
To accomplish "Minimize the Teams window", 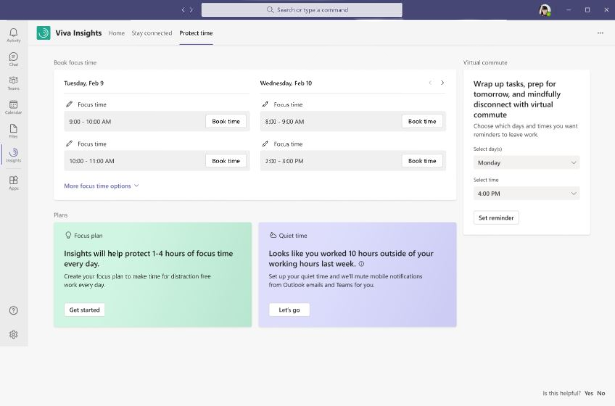I will coord(568,10).
